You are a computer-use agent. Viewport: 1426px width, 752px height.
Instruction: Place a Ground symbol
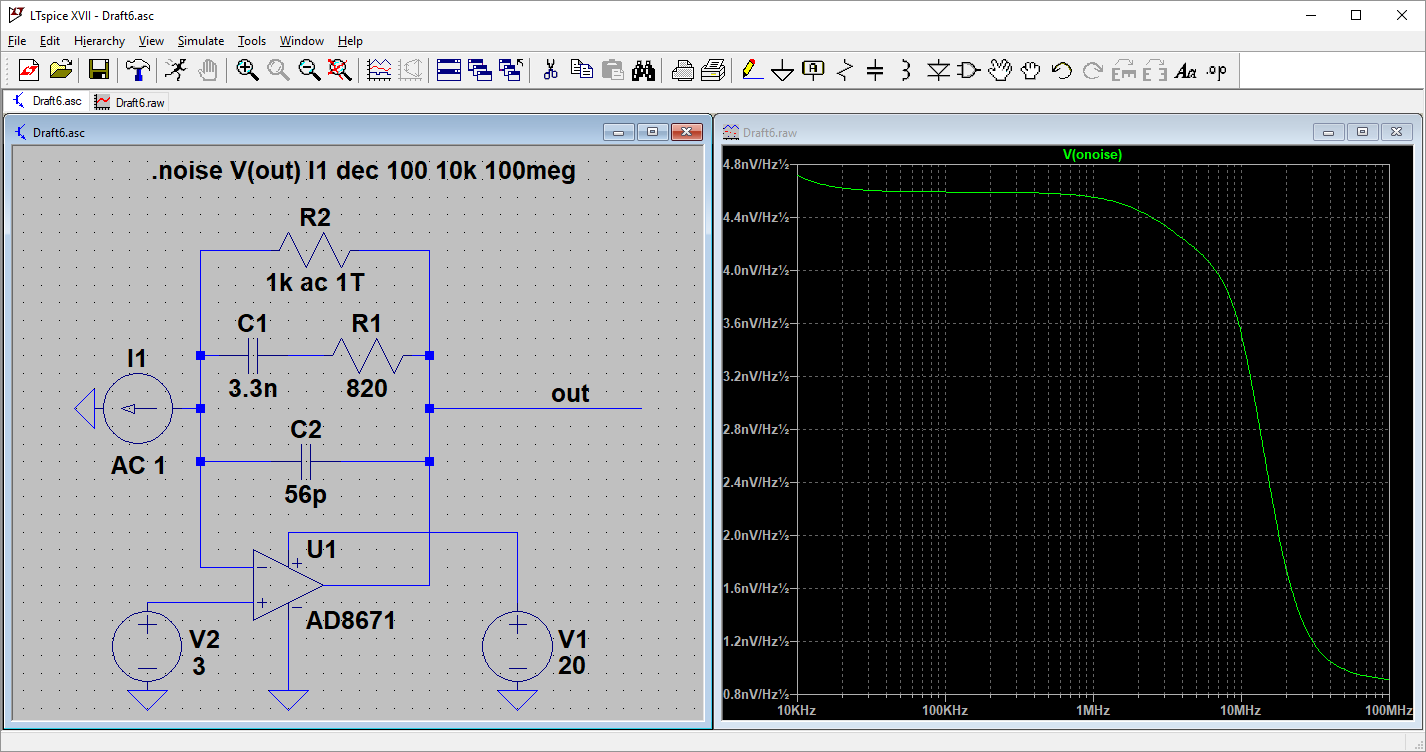click(783, 70)
